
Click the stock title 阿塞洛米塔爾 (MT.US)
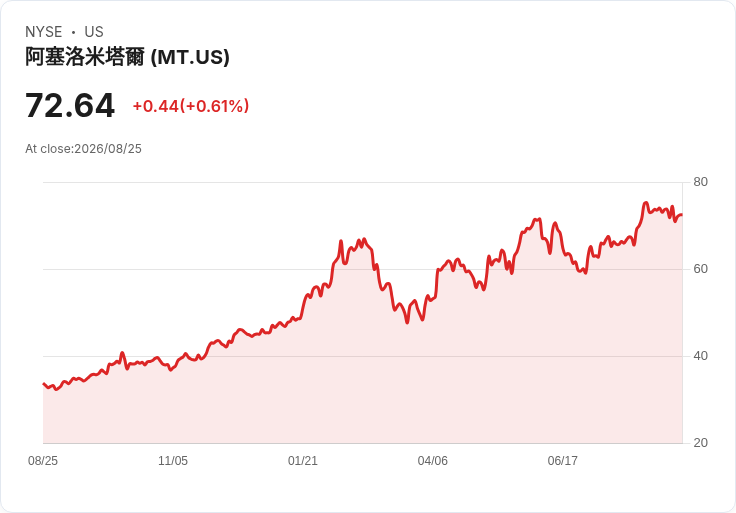pyautogui.click(x=127, y=57)
